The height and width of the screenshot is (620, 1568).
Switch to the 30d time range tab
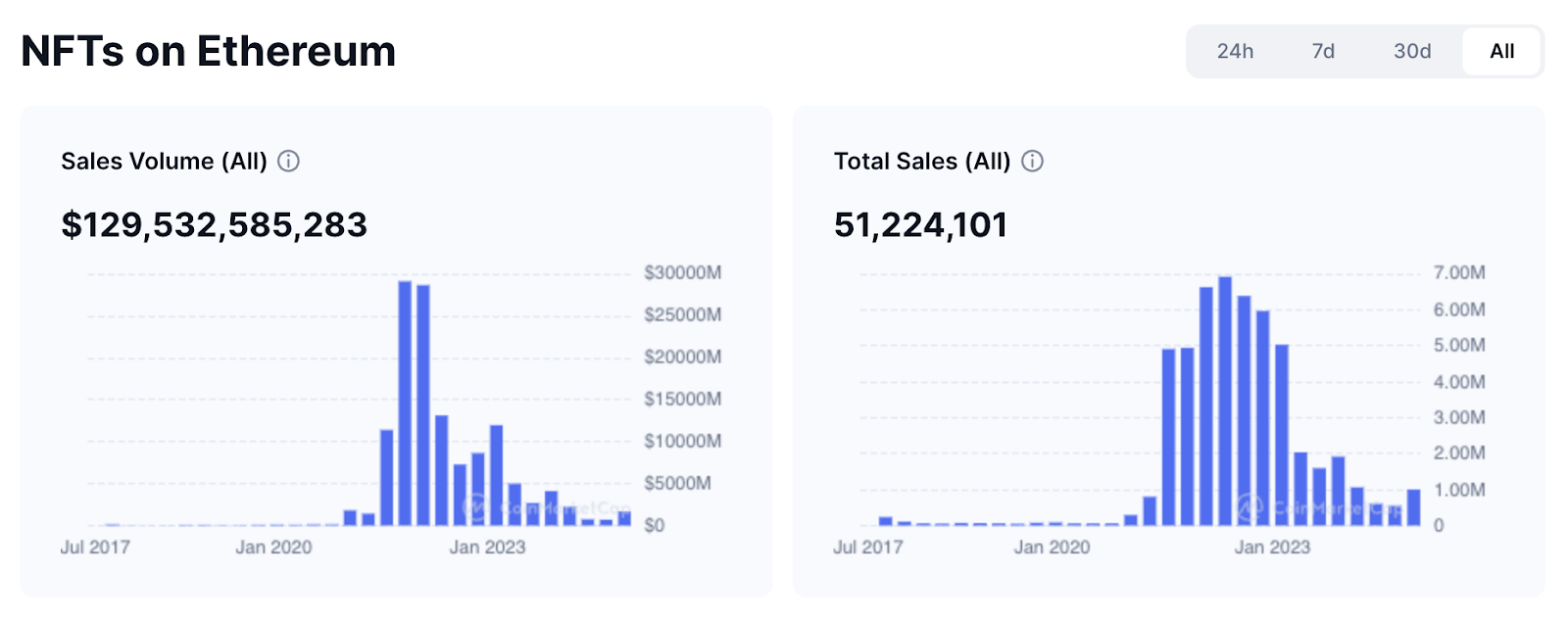point(1412,51)
